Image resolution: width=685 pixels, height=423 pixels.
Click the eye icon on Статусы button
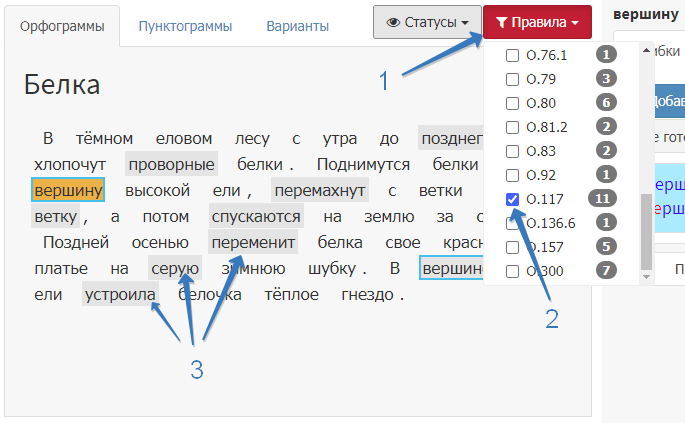pos(393,22)
